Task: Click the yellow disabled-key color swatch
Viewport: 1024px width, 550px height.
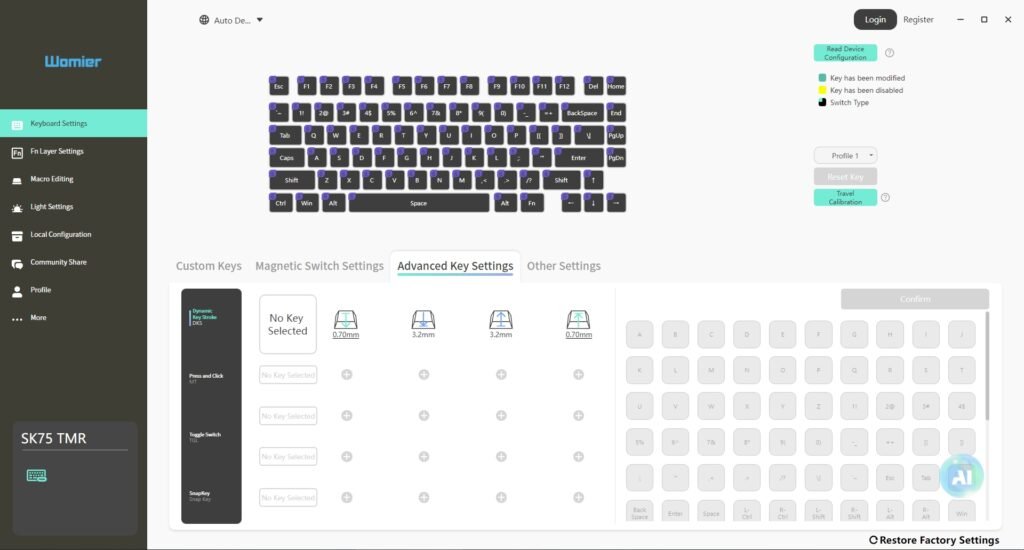Action: [822, 90]
